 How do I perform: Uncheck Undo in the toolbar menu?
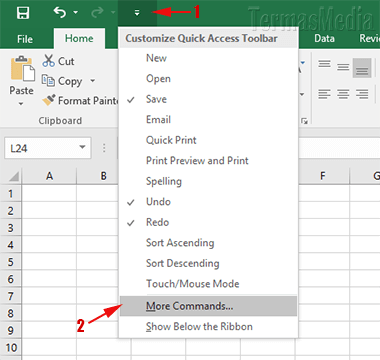(208, 202)
